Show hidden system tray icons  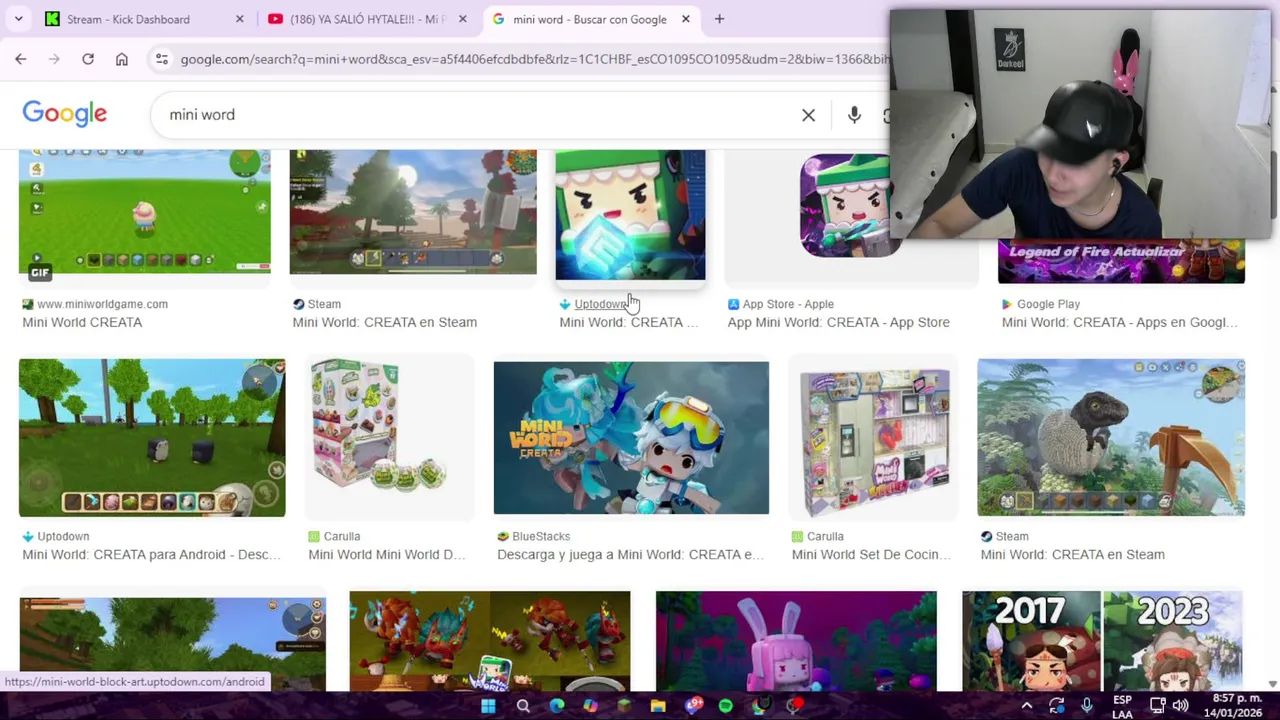1027,706
